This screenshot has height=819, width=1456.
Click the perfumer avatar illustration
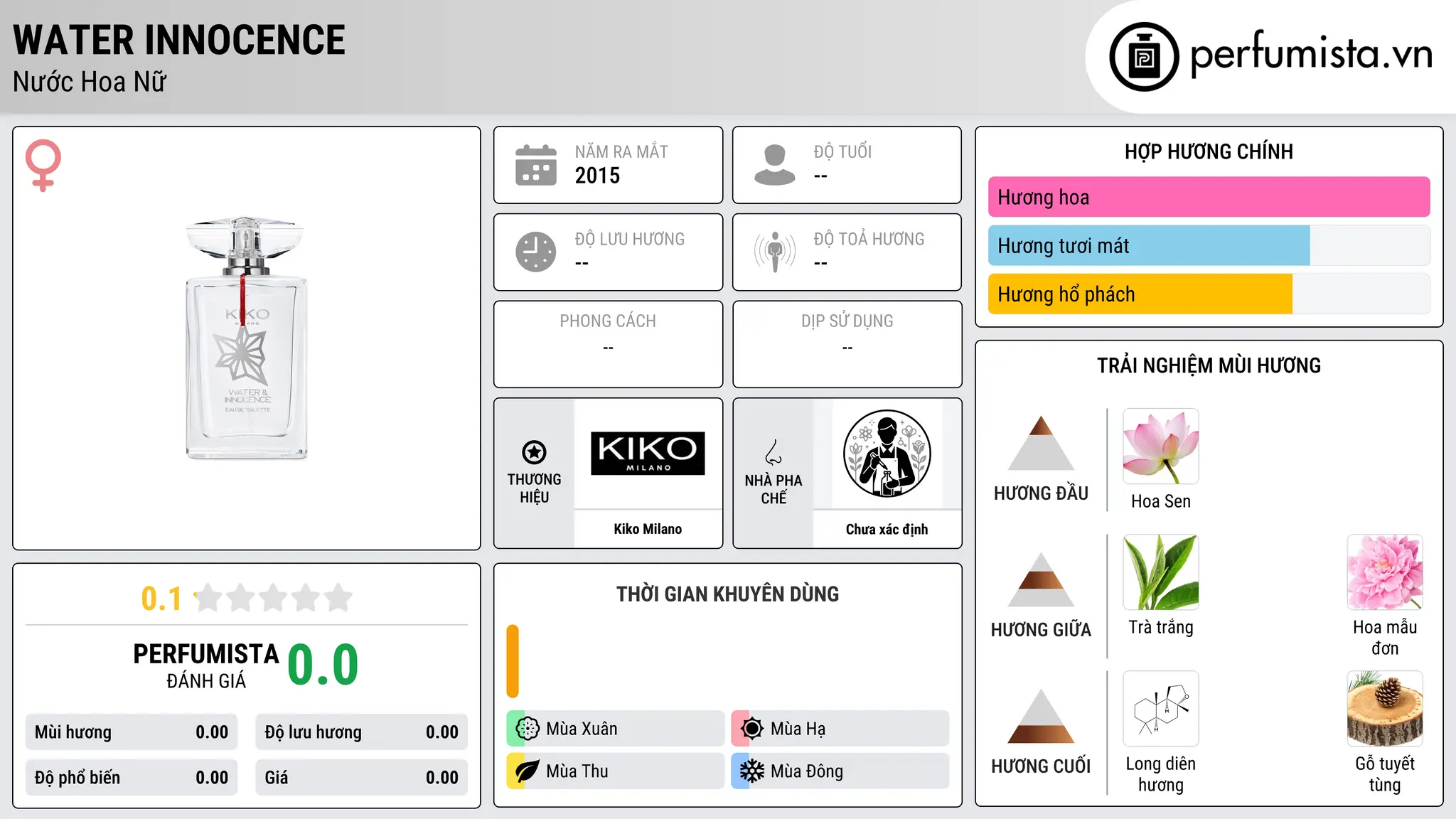(887, 454)
